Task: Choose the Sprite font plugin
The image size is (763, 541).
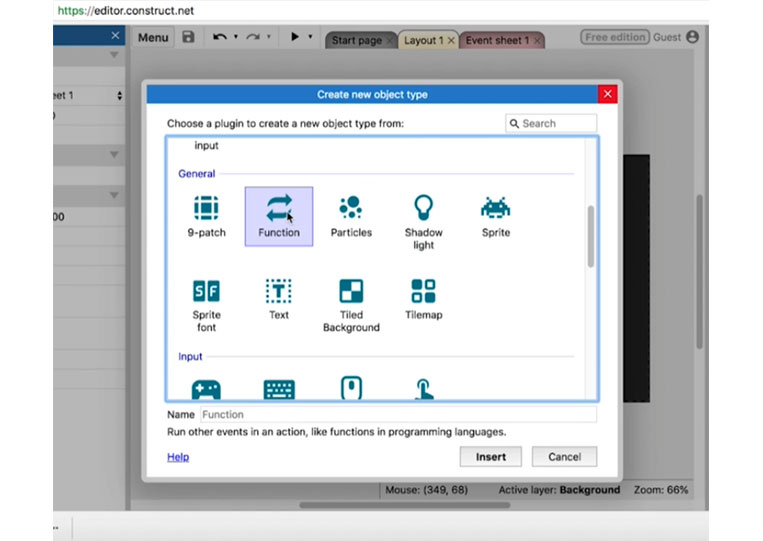Action: pos(206,291)
